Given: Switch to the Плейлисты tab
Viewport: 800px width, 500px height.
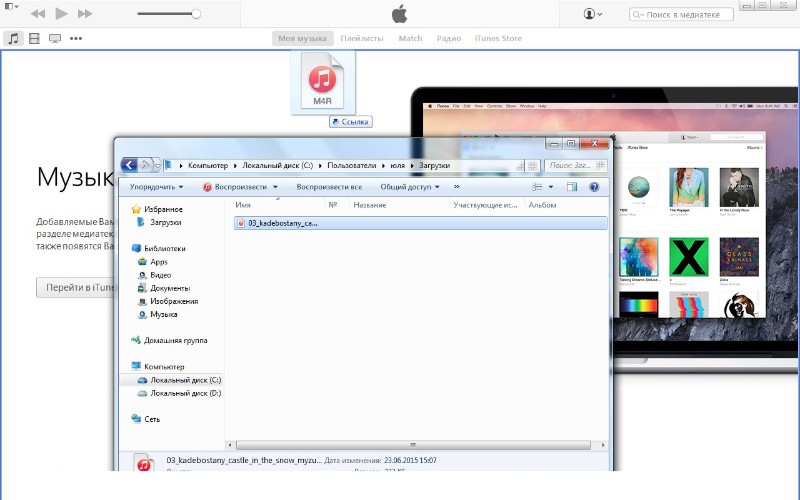Looking at the screenshot, I should 361,38.
